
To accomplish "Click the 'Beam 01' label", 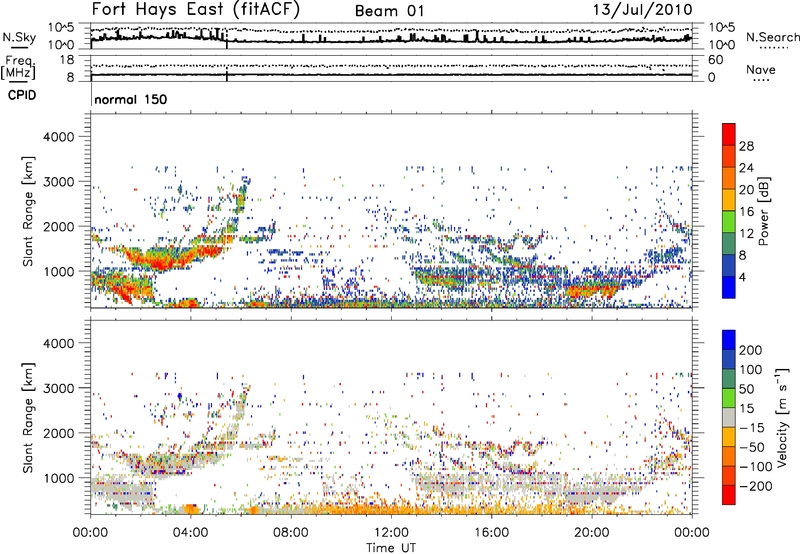I will [389, 11].
